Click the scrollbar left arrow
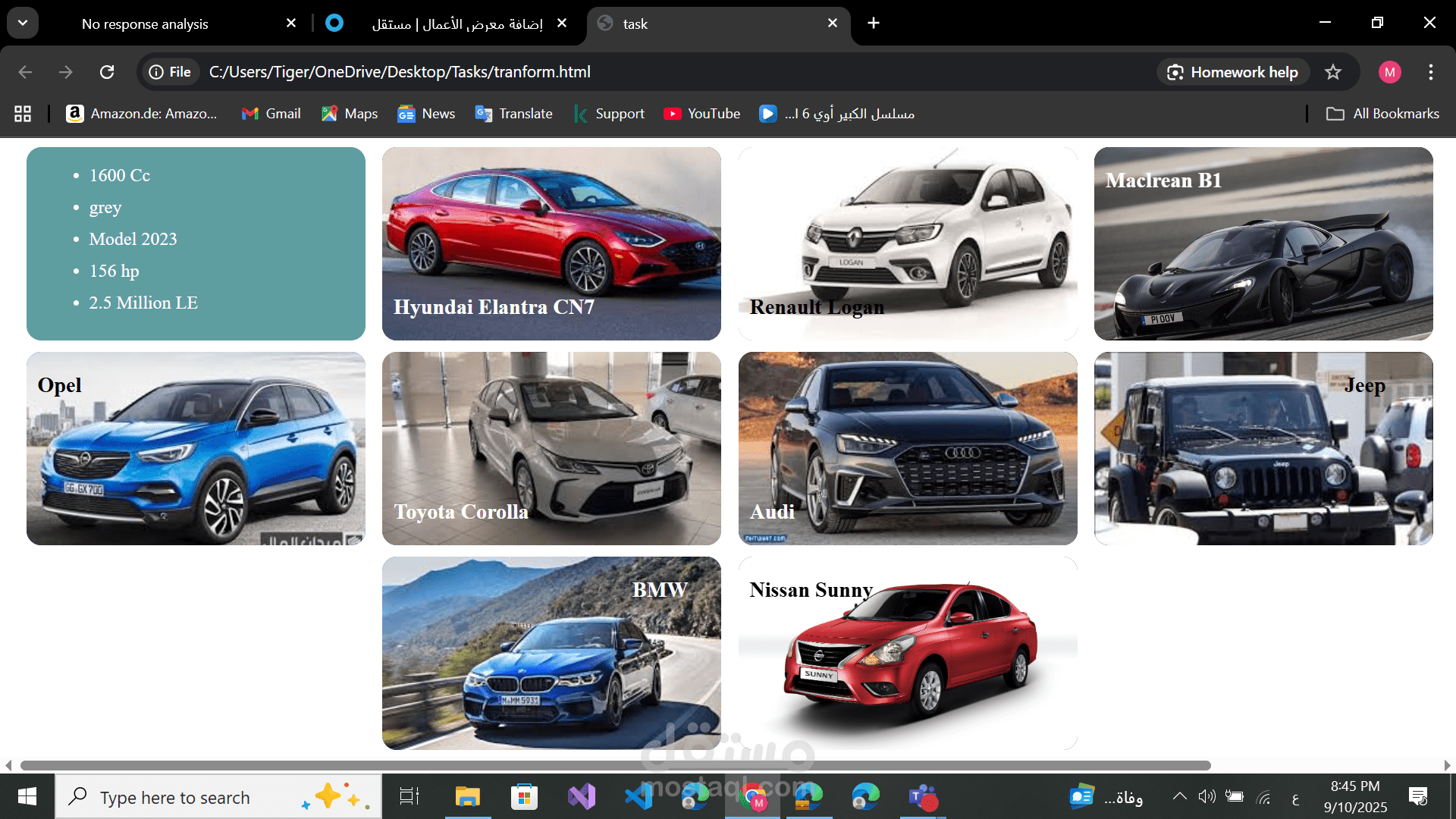The width and height of the screenshot is (1456, 819). tap(8, 765)
